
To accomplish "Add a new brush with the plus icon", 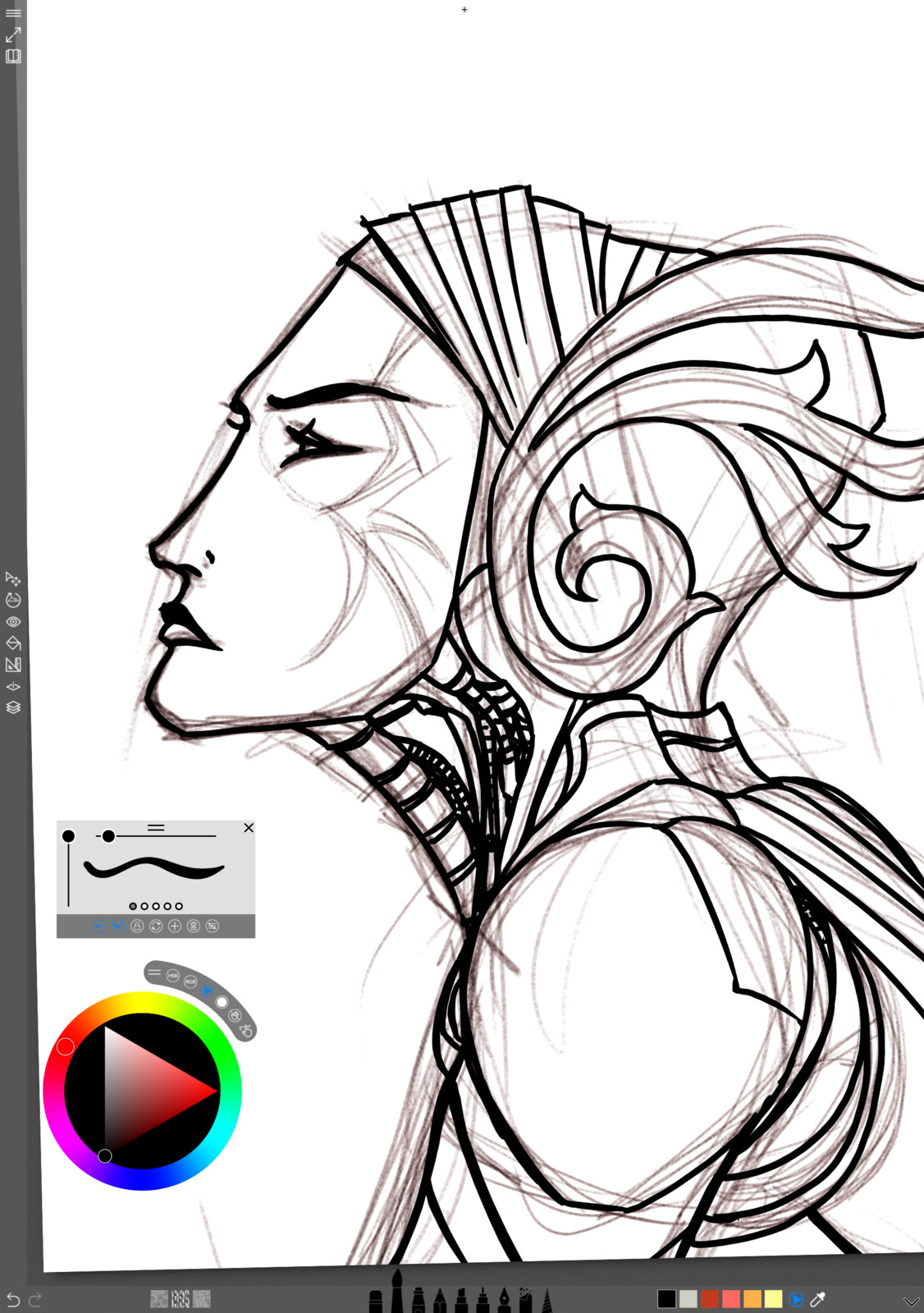I will coord(175,926).
